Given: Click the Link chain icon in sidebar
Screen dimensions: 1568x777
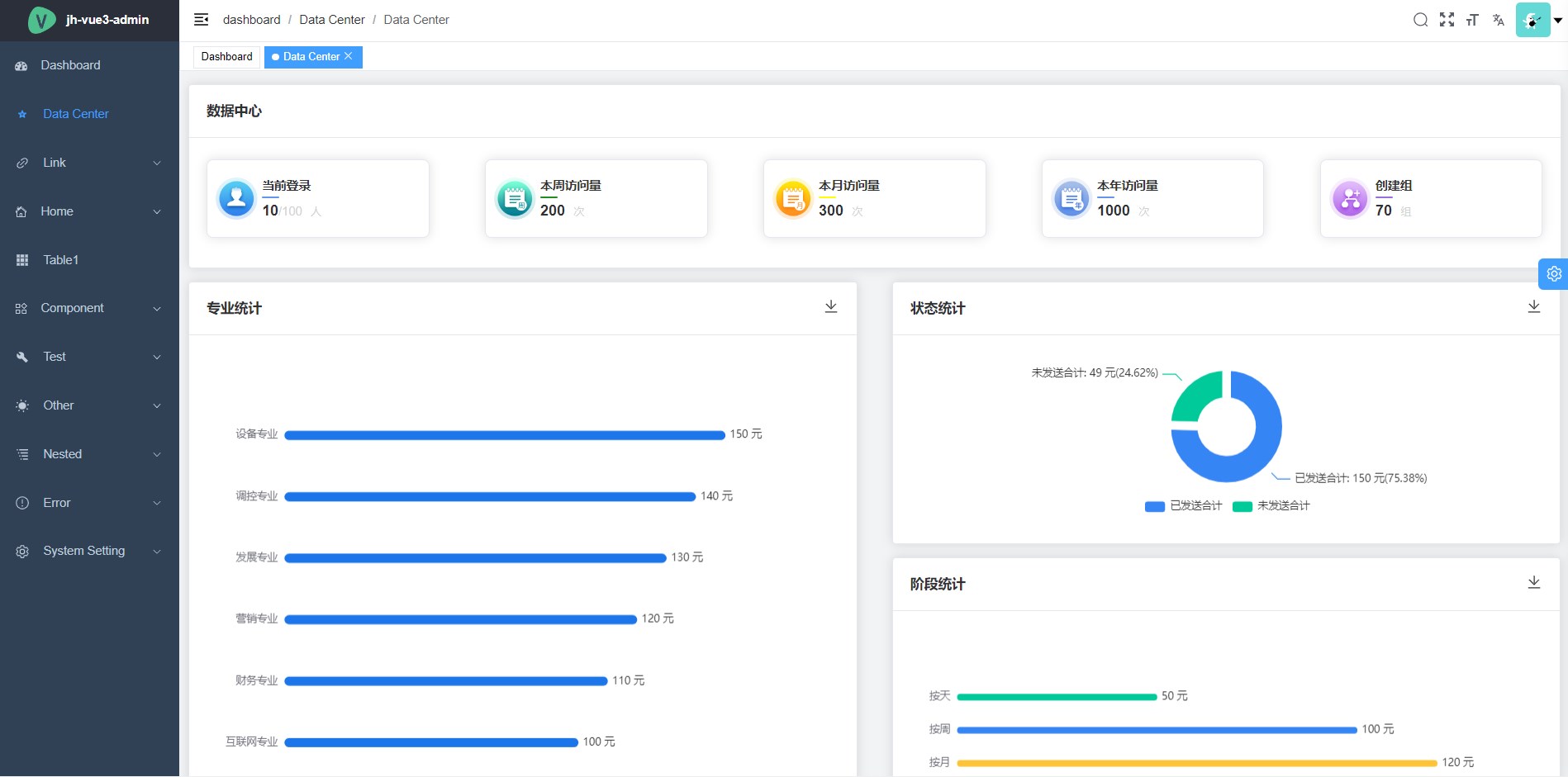Looking at the screenshot, I should [x=22, y=163].
